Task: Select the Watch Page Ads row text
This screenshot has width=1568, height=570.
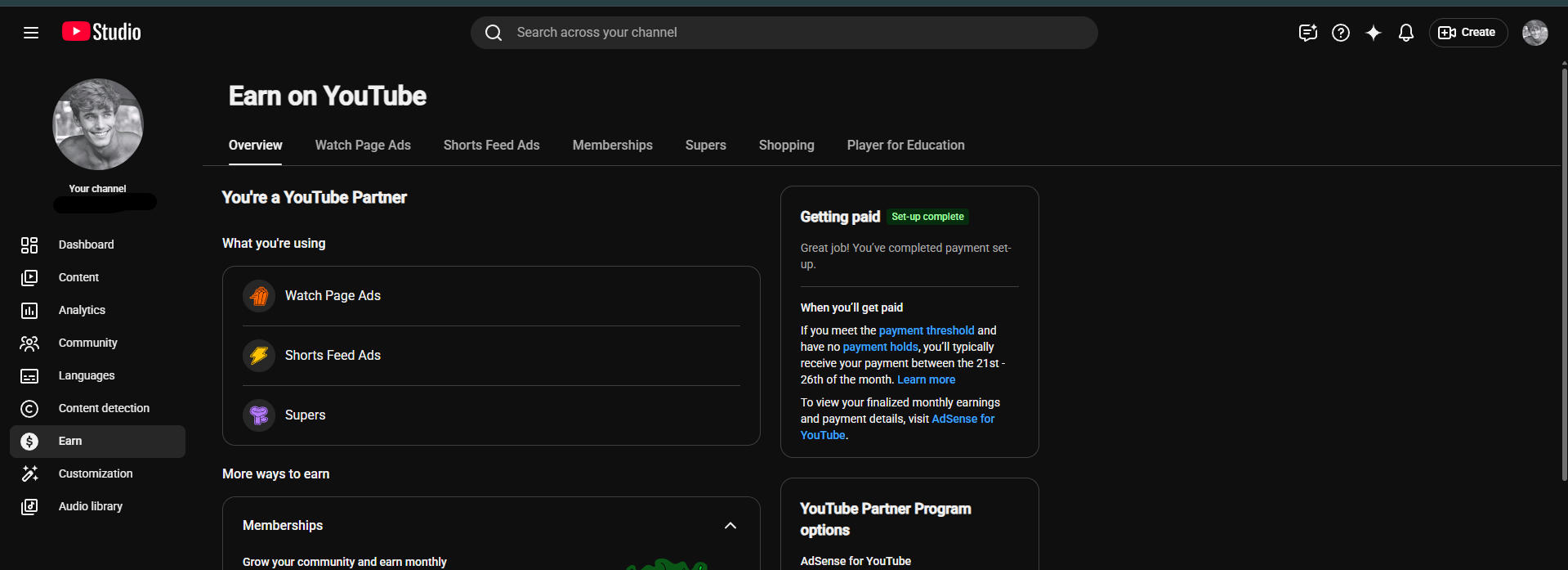Action: 333,296
